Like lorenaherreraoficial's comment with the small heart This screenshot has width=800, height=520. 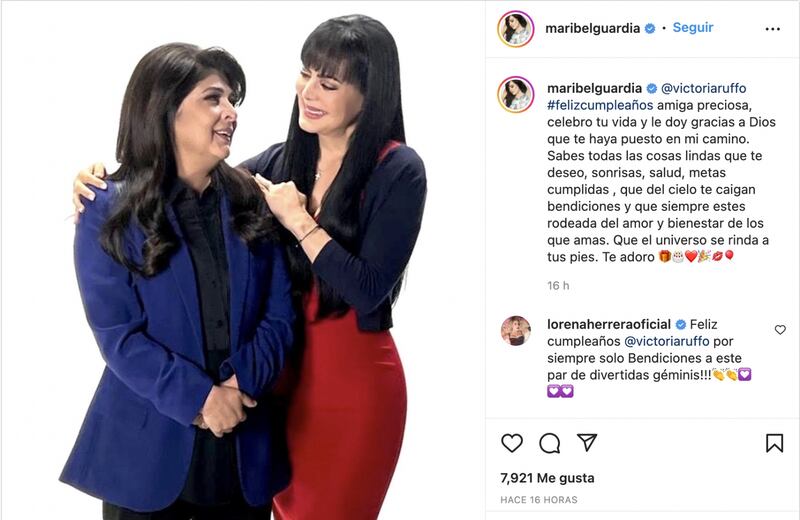(780, 330)
